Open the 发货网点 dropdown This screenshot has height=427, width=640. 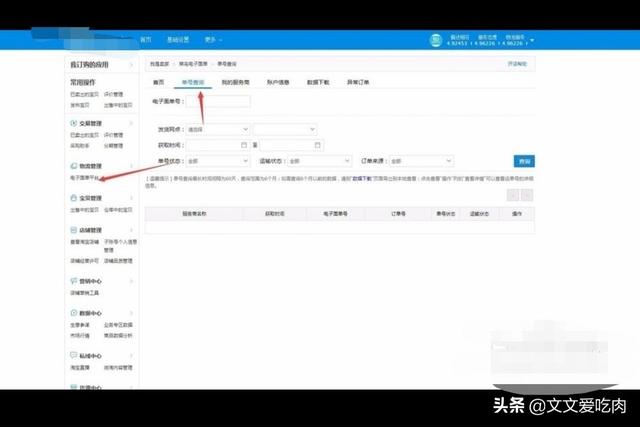pyautogui.click(x=217, y=129)
